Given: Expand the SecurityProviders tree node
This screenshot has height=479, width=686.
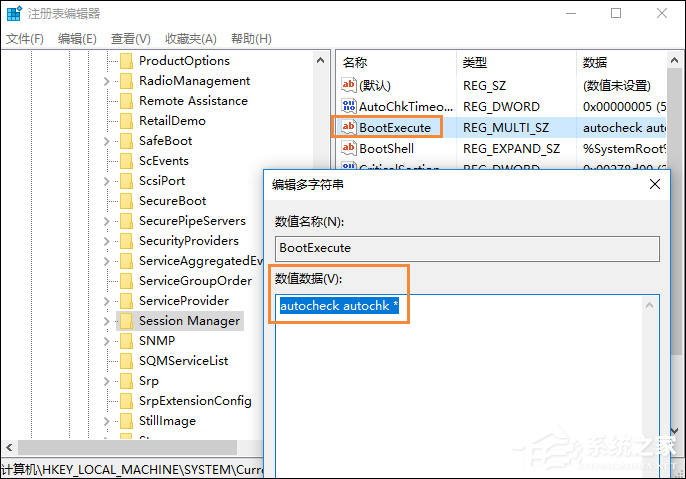Looking at the screenshot, I should 106,241.
